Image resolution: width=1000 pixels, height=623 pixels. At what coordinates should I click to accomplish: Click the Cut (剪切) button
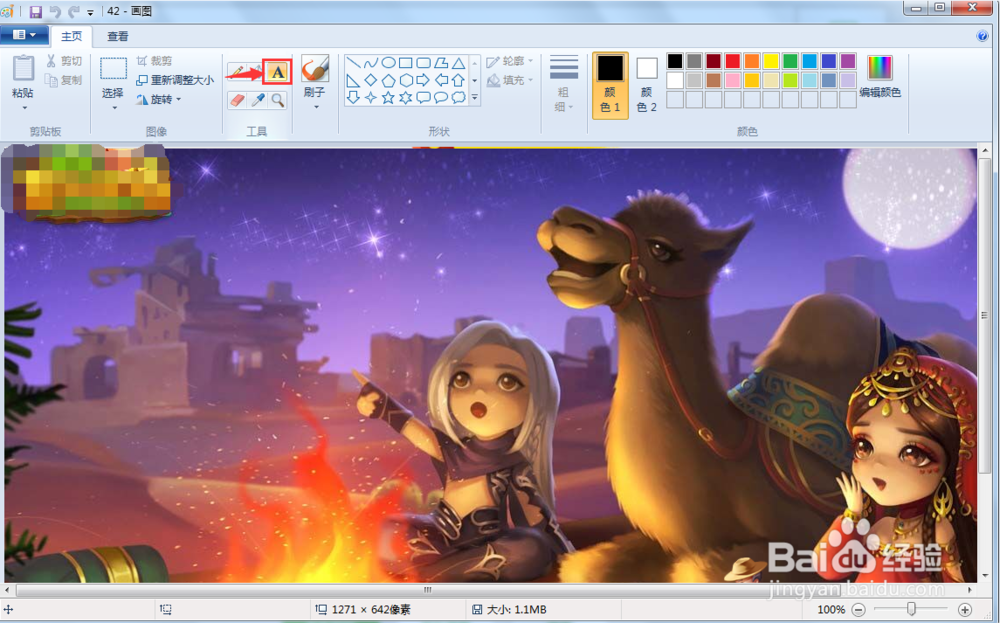tap(64, 61)
